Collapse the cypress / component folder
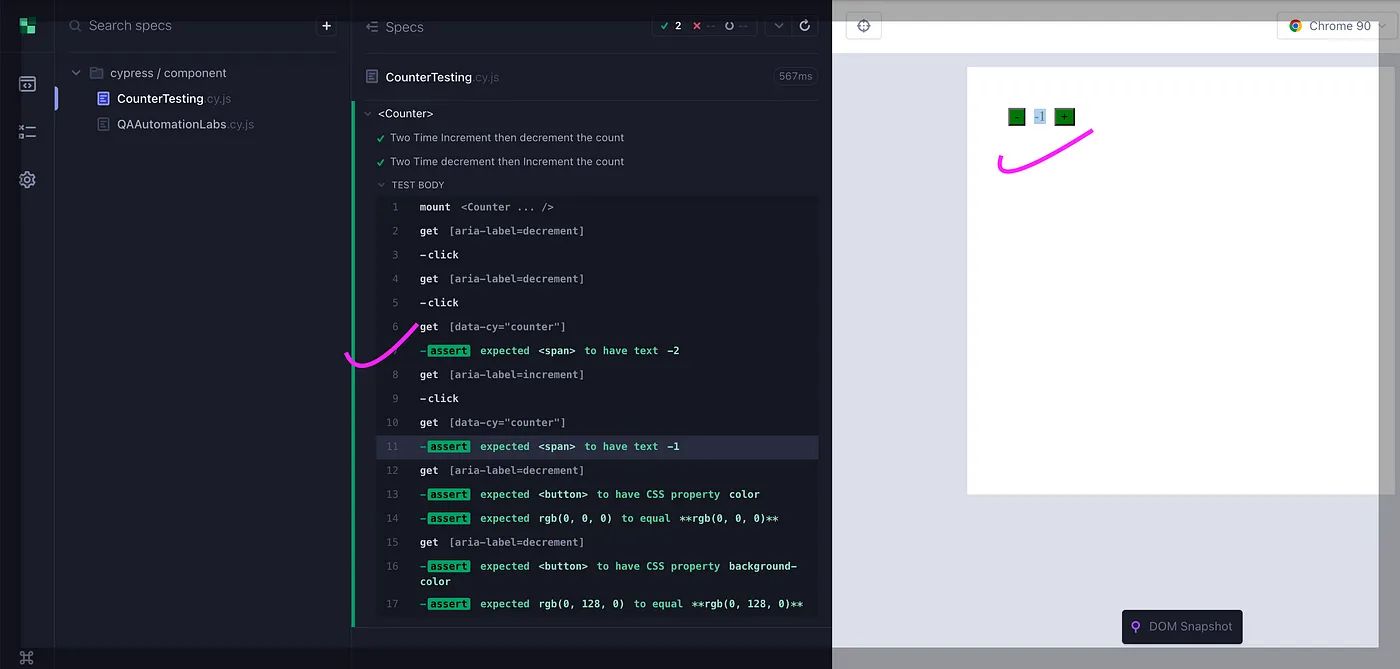Viewport: 1400px width, 669px height. tap(77, 73)
